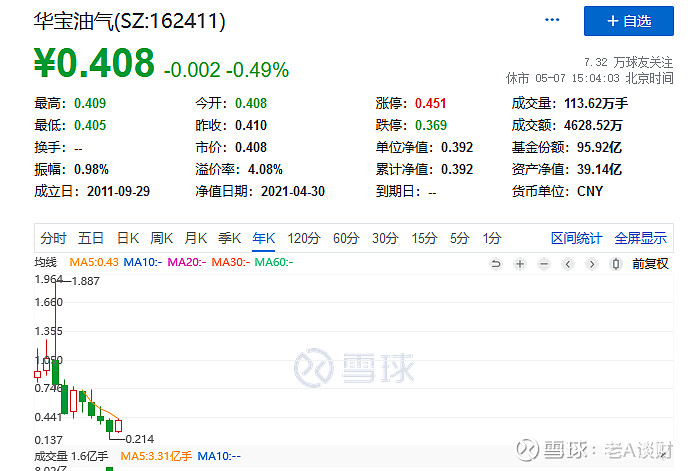Screen dimensions: 693x471
Task: Click the MA20 magenta moving average label
Action: point(187,262)
